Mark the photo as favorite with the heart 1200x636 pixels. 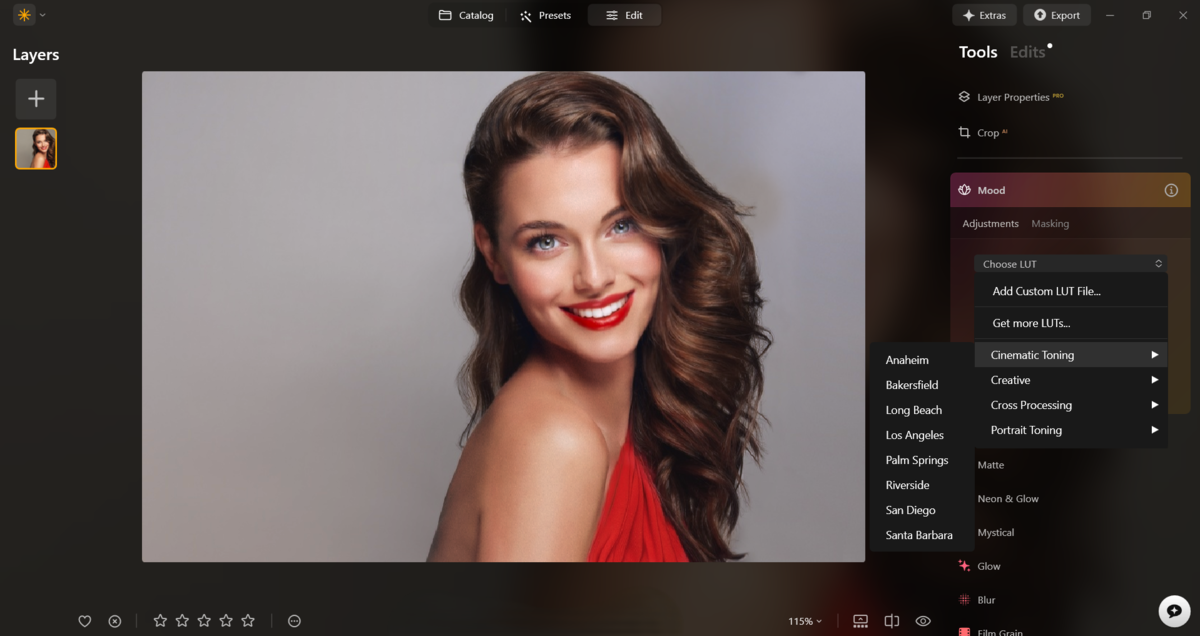pos(85,621)
